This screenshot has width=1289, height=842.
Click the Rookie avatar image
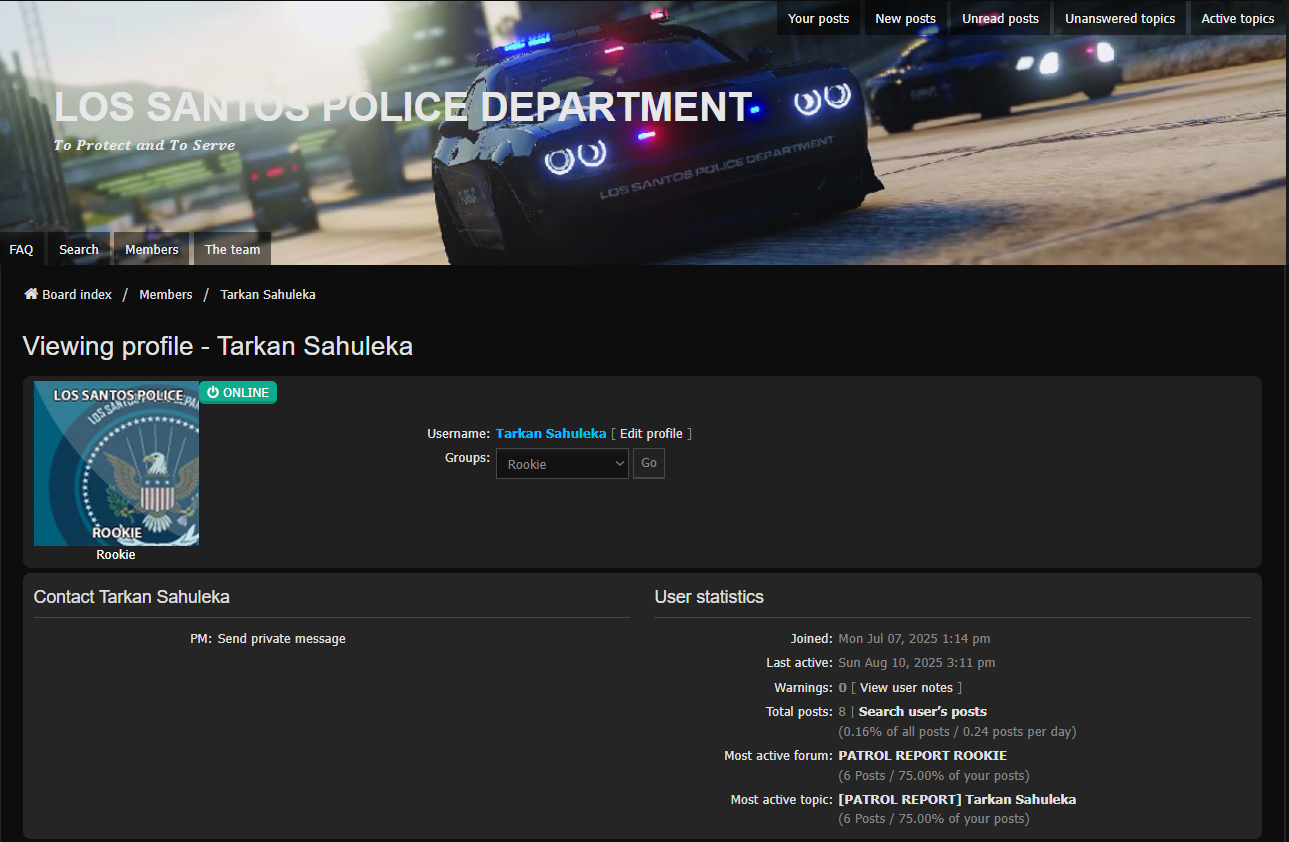tap(116, 463)
